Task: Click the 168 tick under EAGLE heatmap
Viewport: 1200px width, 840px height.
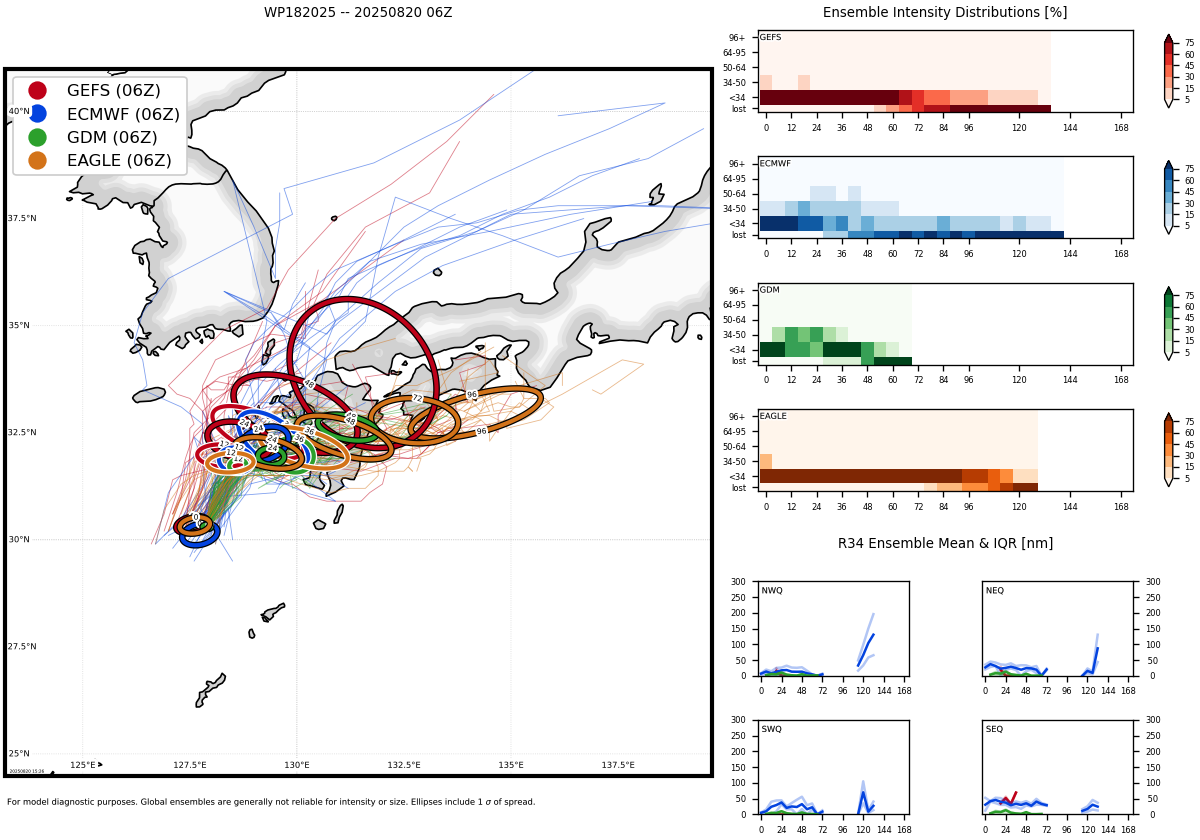Action: coord(1121,507)
